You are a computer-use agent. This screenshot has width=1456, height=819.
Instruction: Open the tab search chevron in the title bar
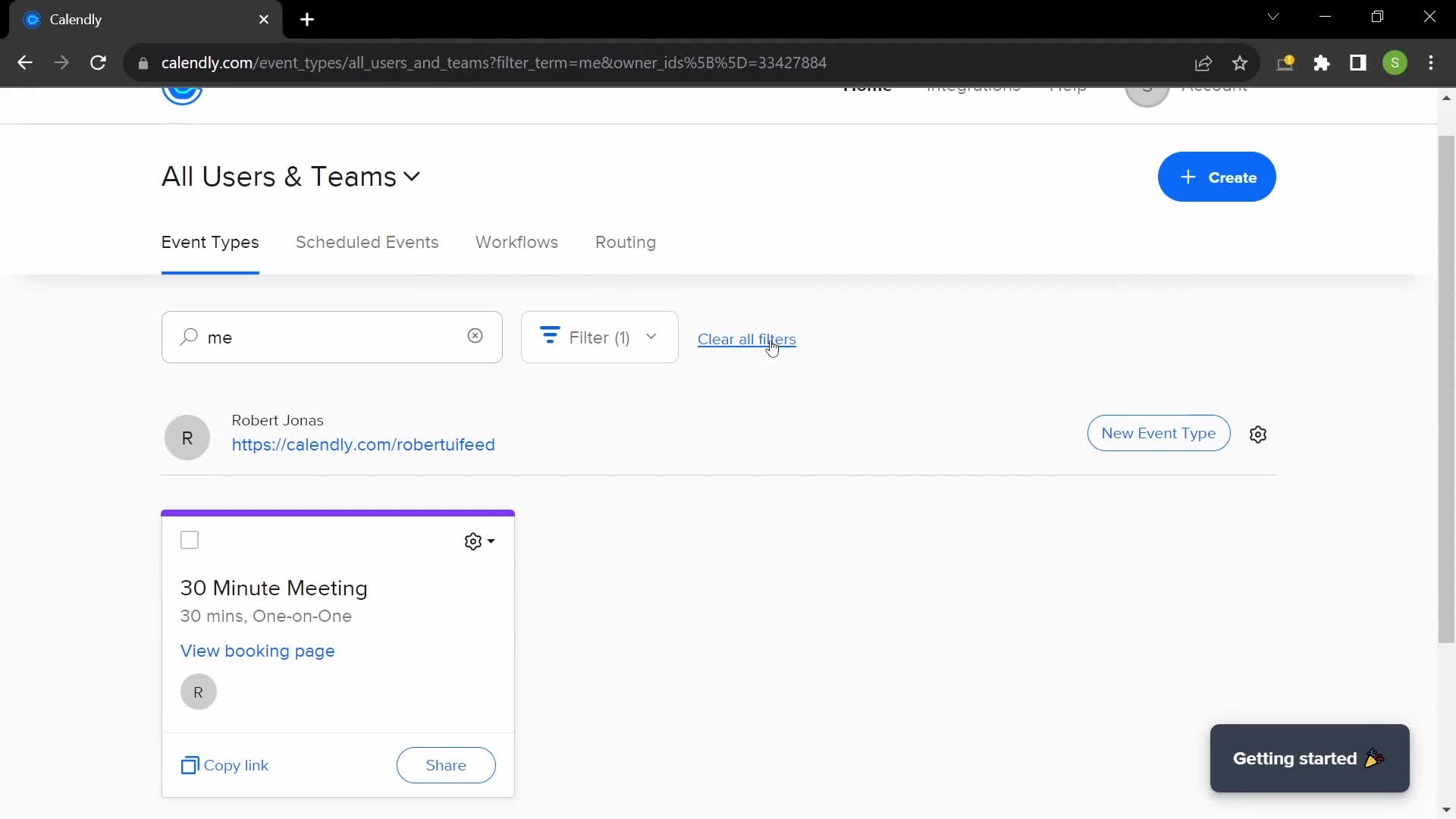1273,17
